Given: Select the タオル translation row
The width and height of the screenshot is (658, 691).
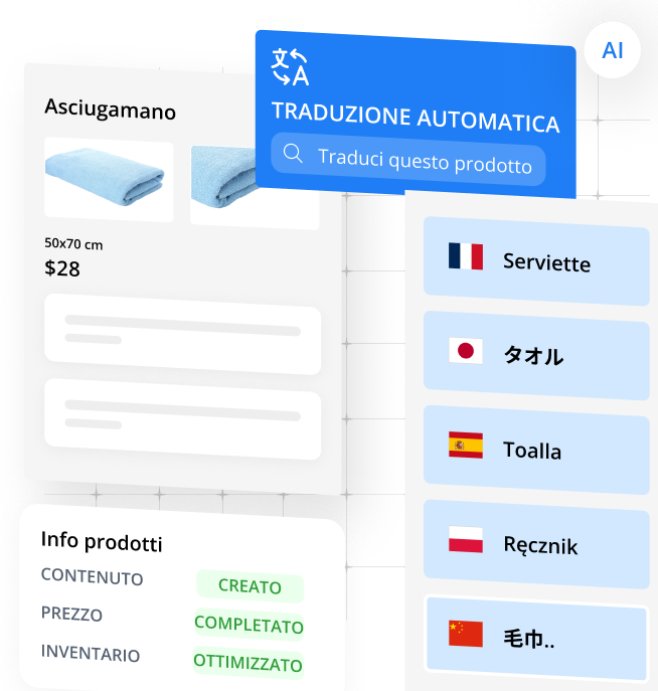Looking at the screenshot, I should click(536, 355).
